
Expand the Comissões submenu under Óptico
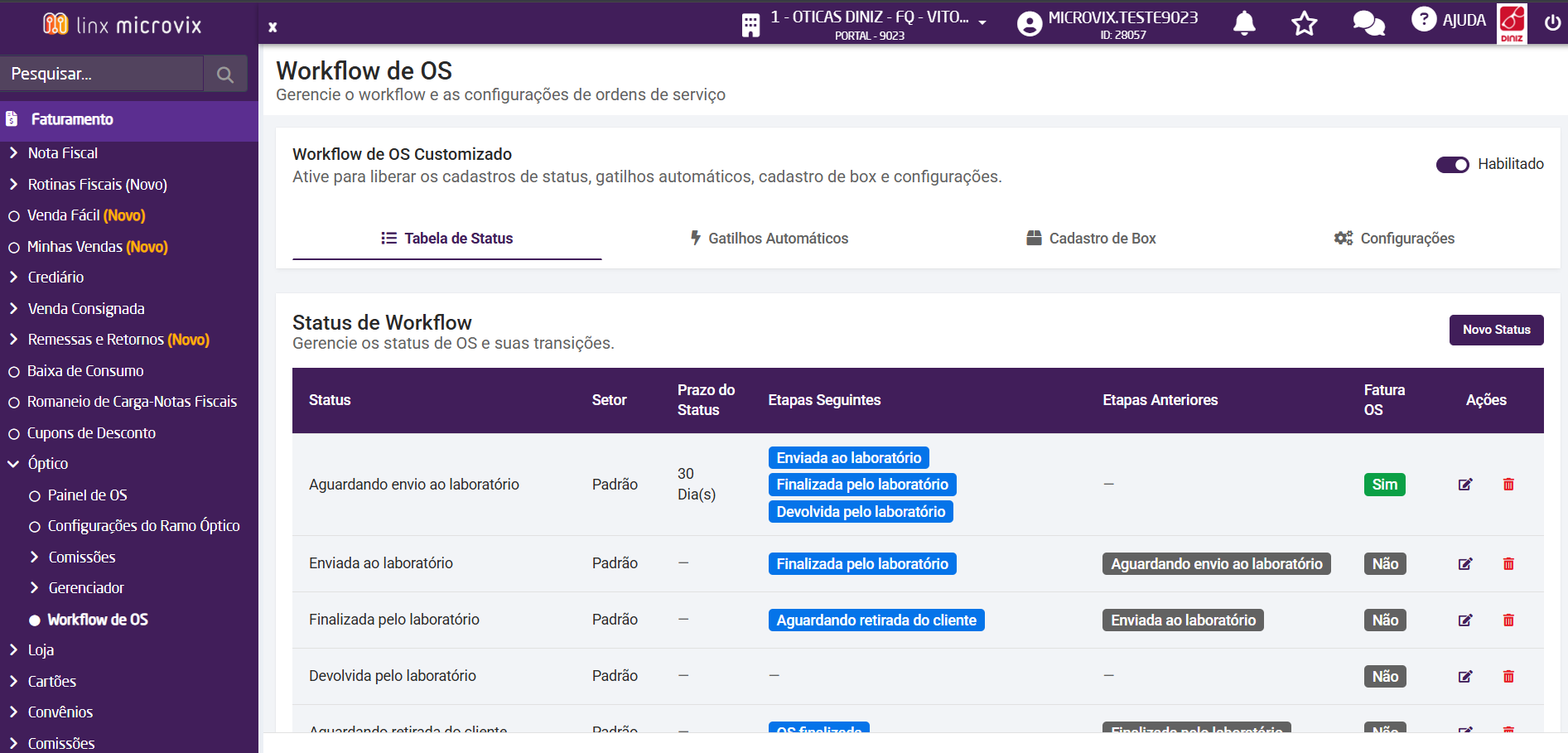click(34, 557)
